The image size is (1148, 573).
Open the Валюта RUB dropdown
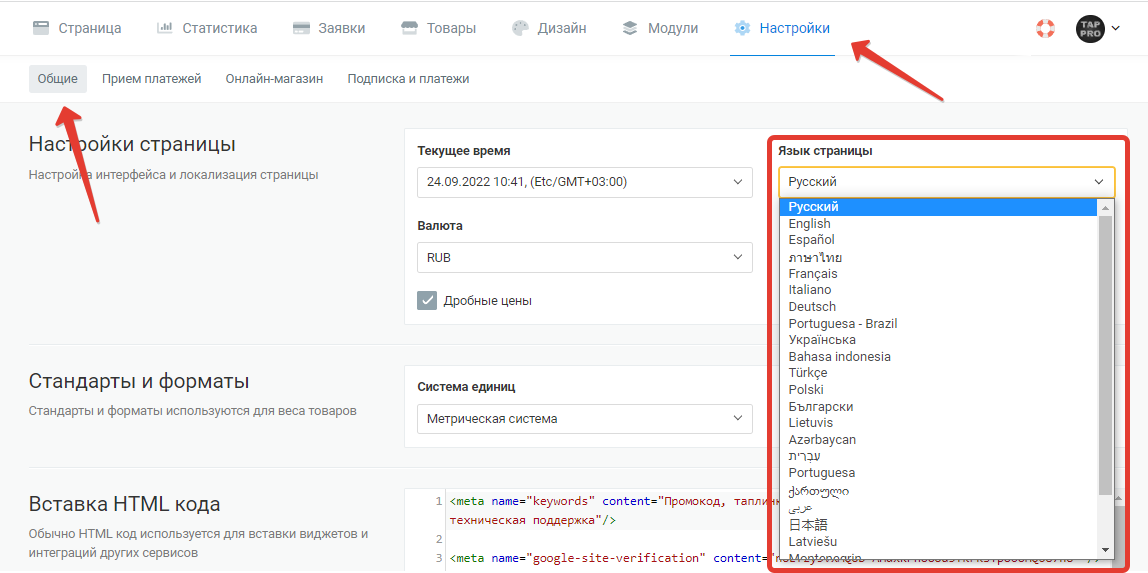584,258
